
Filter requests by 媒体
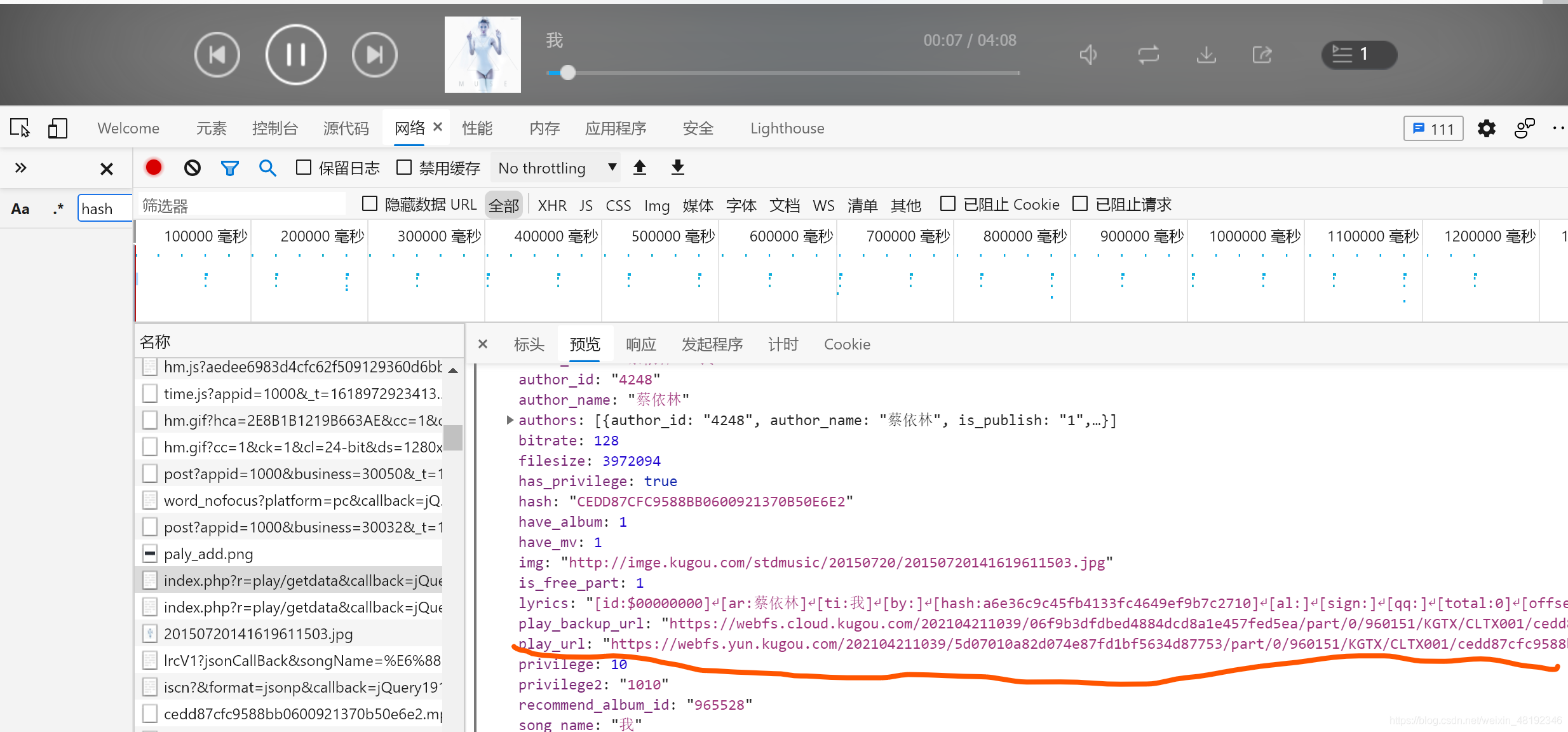pyautogui.click(x=698, y=205)
